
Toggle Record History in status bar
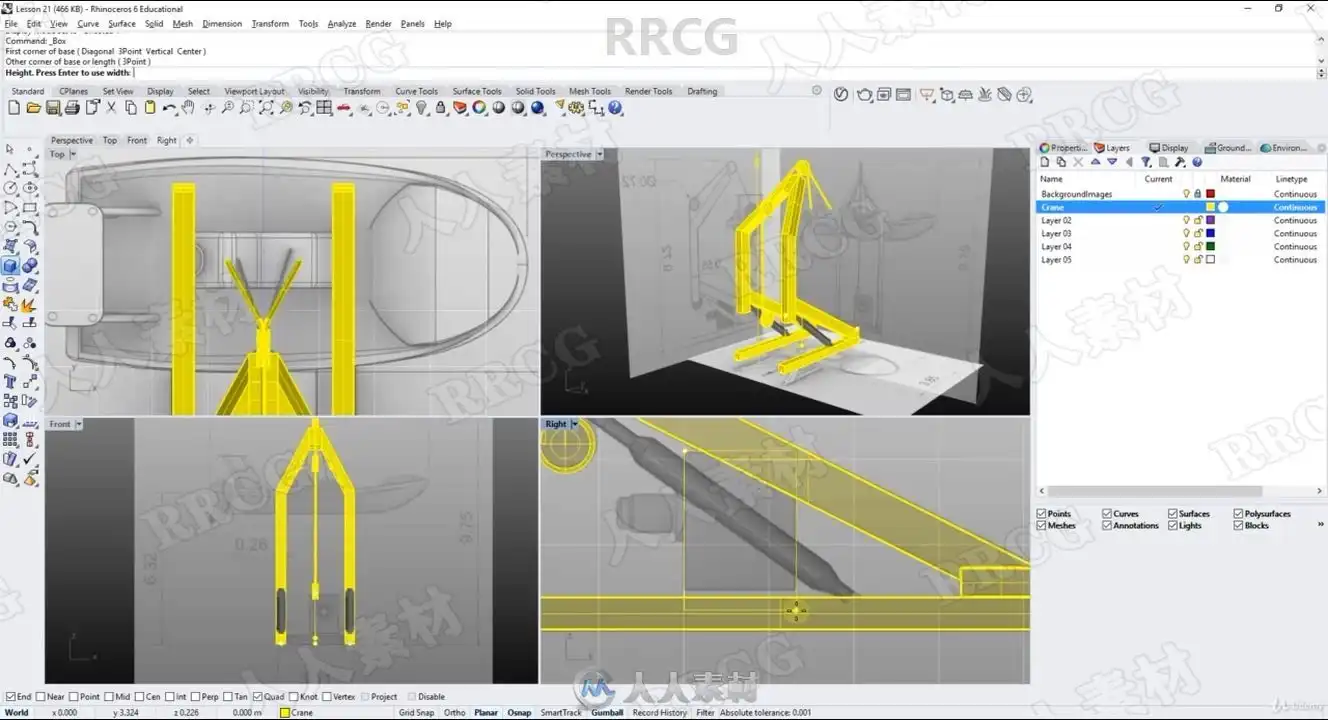[660, 713]
